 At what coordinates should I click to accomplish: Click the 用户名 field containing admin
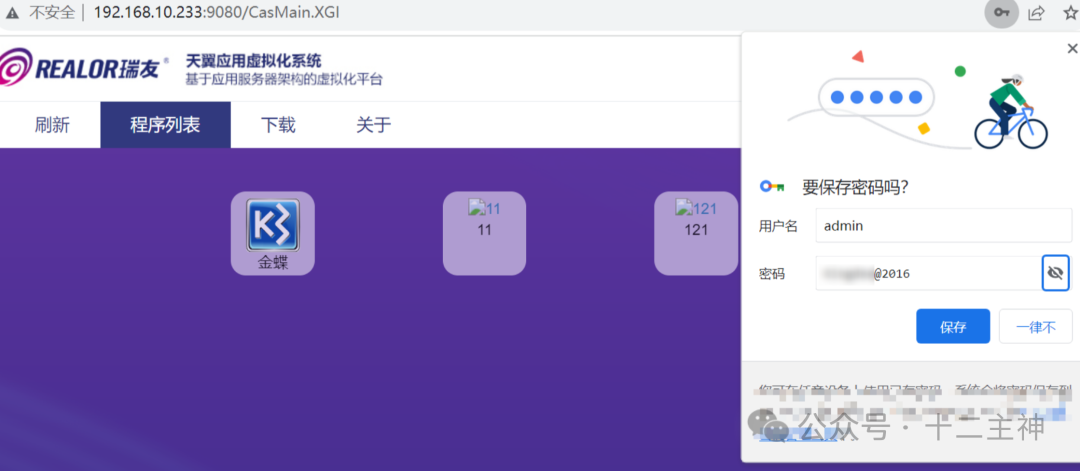pyautogui.click(x=944, y=225)
